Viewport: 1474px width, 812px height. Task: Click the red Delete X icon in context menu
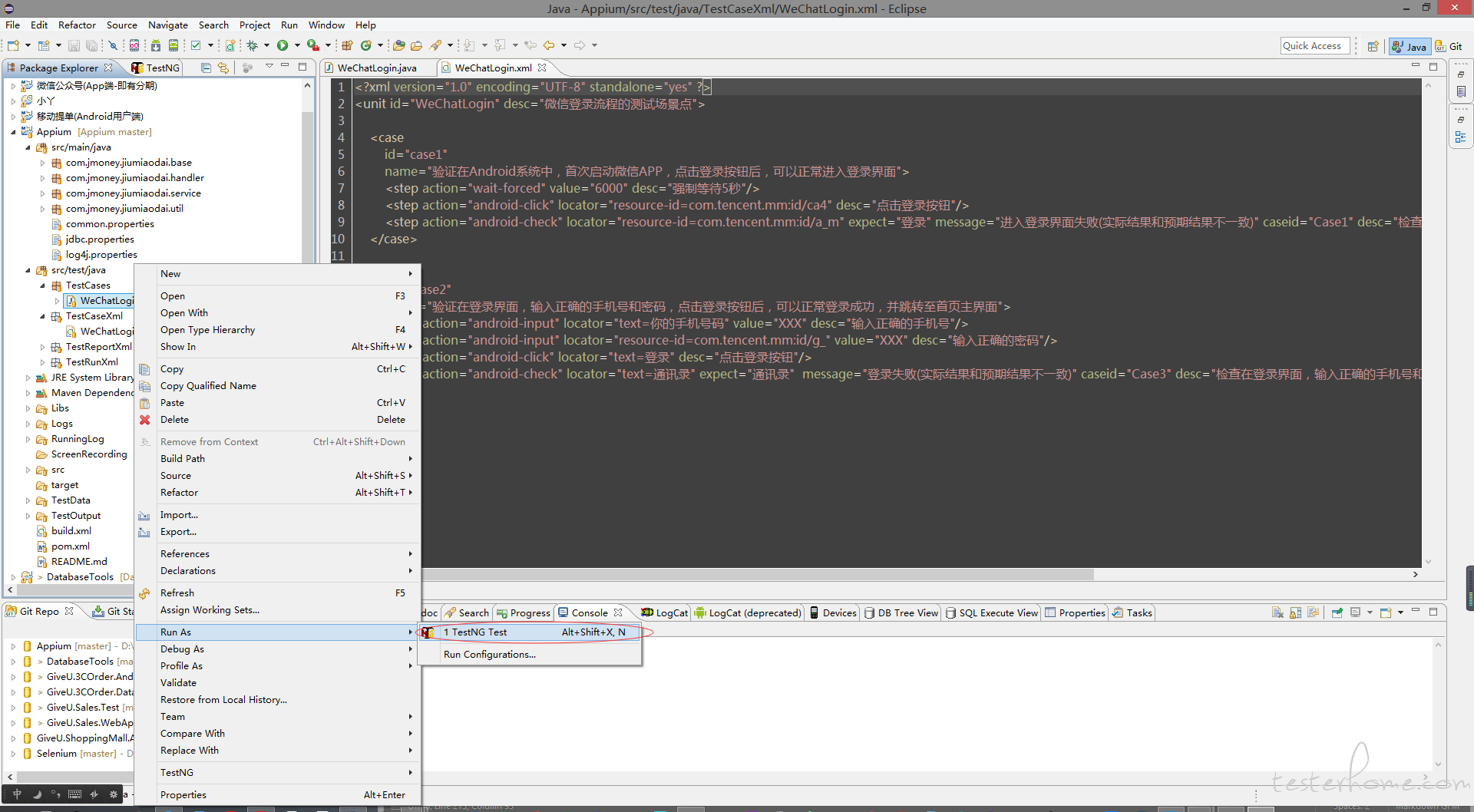pyautogui.click(x=144, y=420)
